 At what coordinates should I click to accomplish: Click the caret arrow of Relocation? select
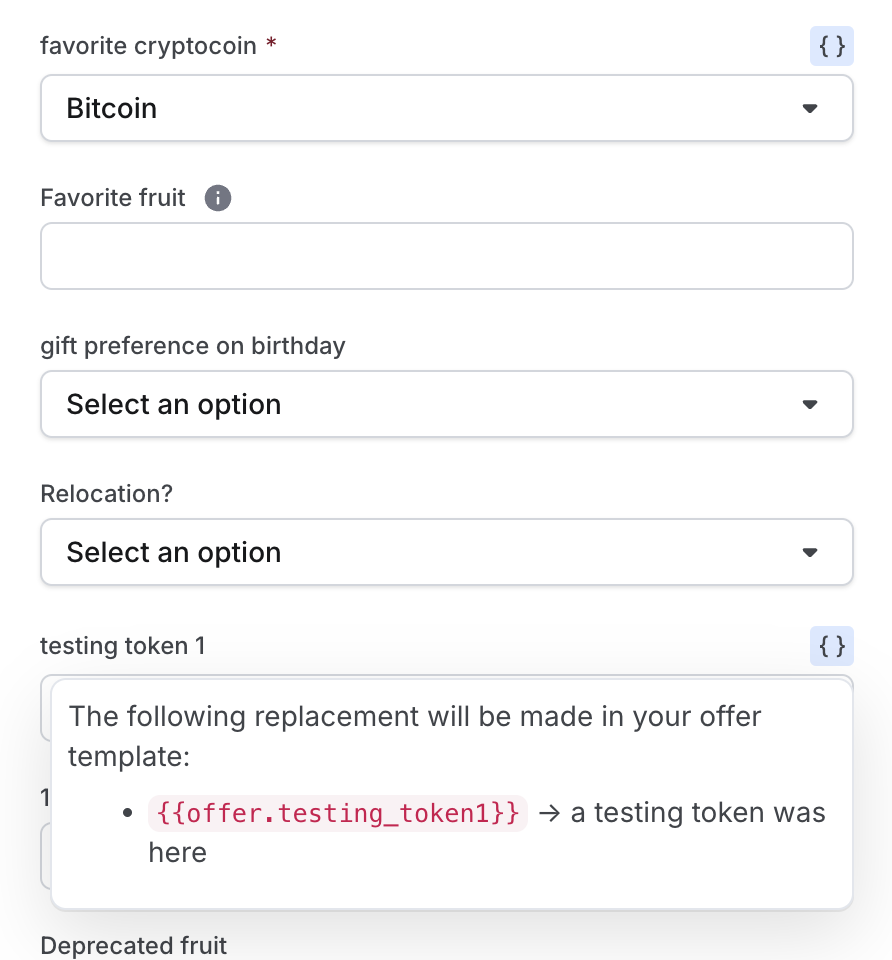[810, 553]
